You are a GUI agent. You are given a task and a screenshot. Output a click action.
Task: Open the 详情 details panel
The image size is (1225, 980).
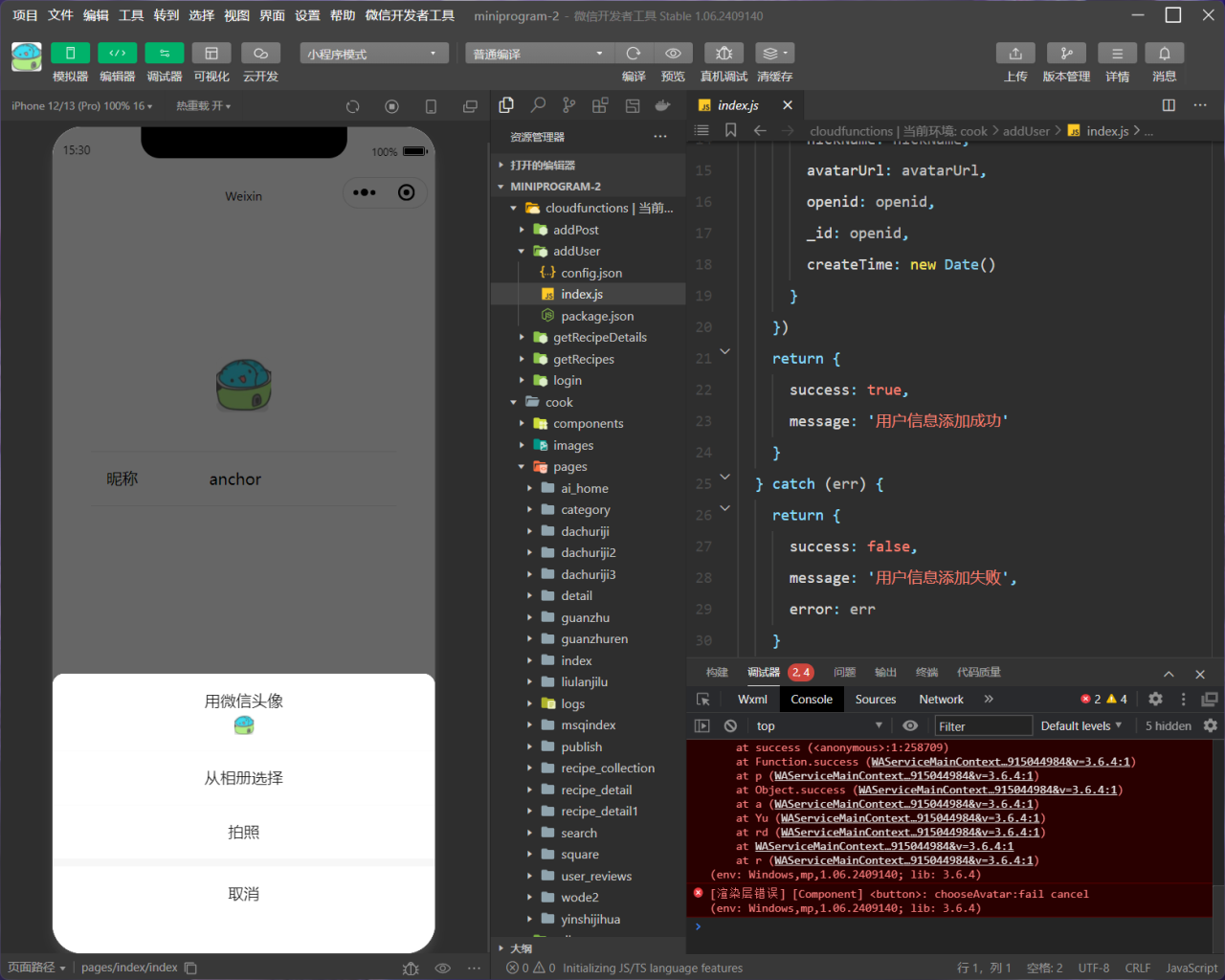1117,54
